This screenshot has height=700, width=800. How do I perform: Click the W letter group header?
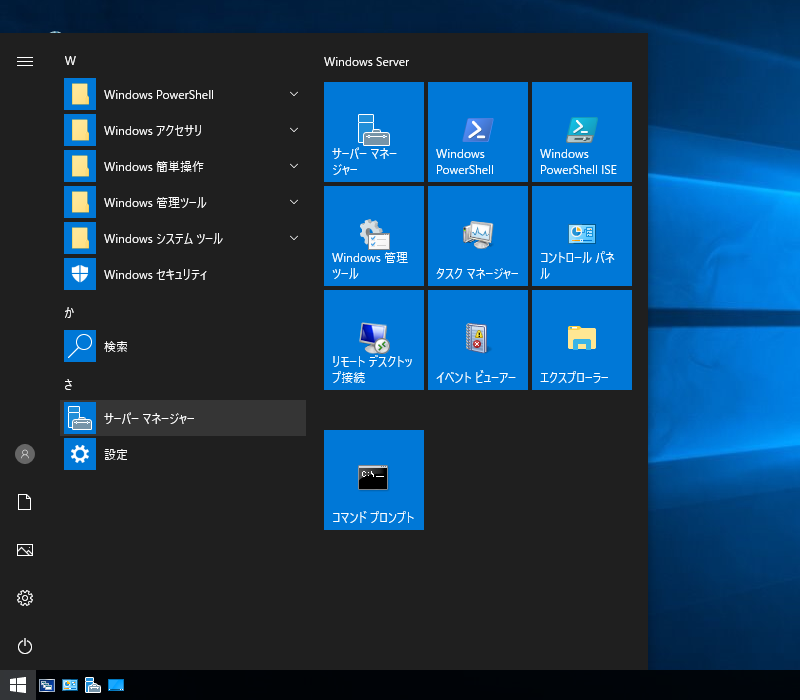point(70,61)
